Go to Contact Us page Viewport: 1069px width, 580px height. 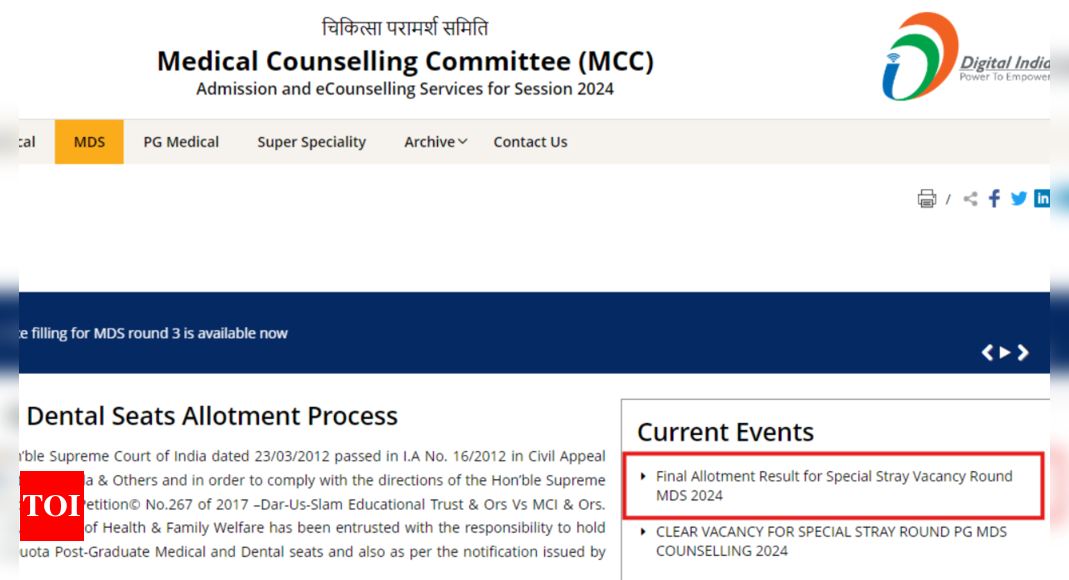pyautogui.click(x=530, y=142)
